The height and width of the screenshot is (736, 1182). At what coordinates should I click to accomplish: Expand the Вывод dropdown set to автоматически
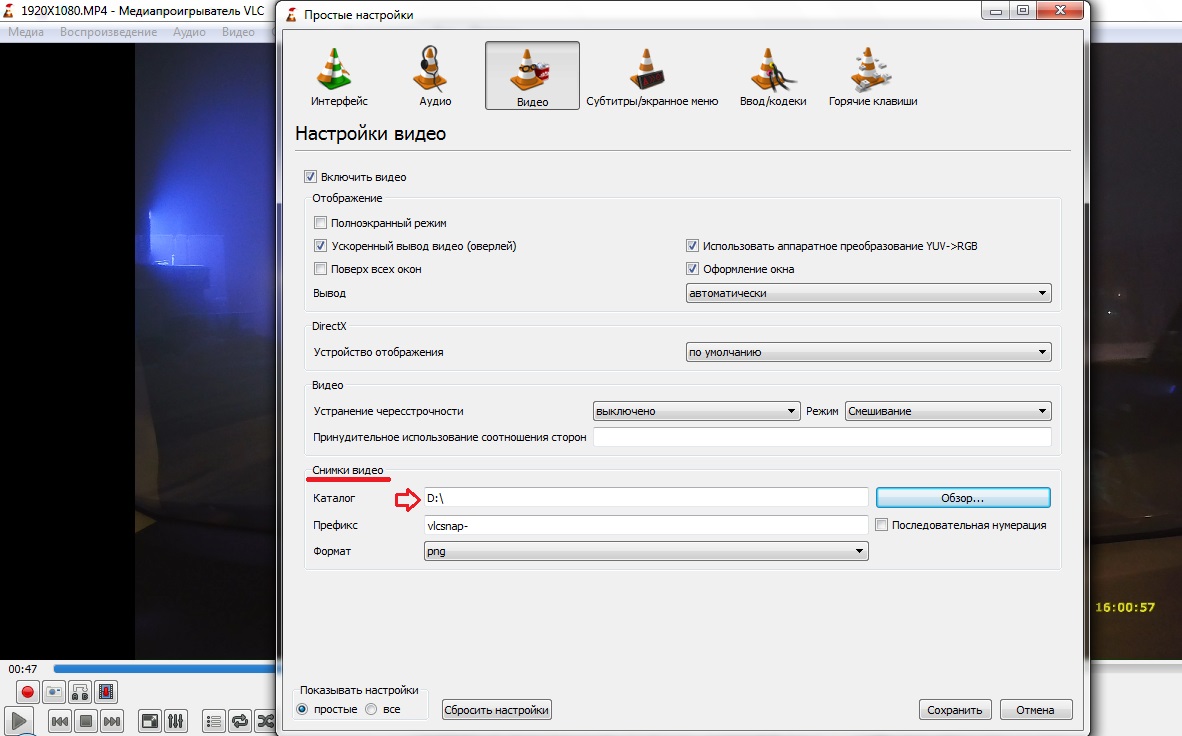(868, 294)
